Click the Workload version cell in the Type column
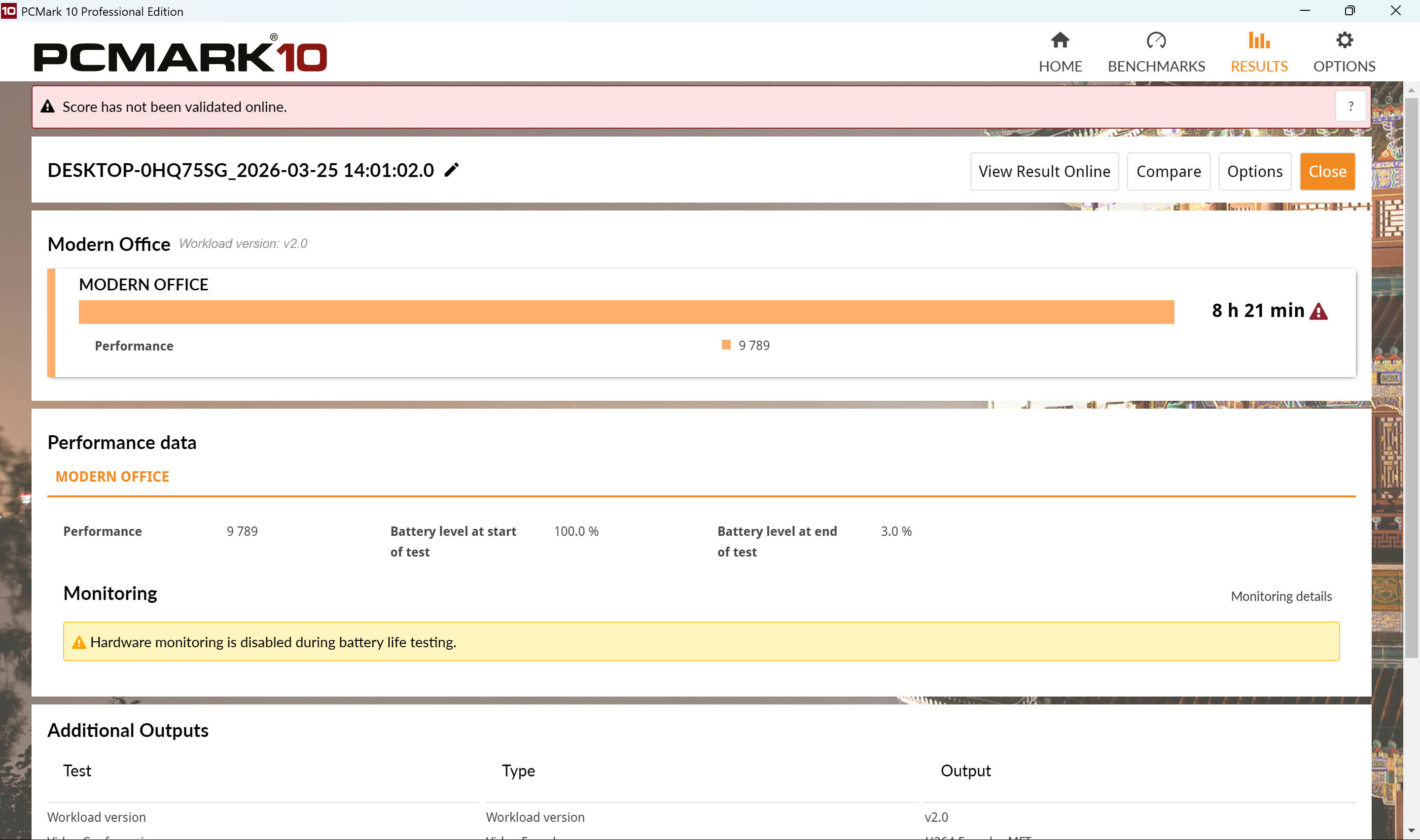The image size is (1420, 840). point(535,817)
